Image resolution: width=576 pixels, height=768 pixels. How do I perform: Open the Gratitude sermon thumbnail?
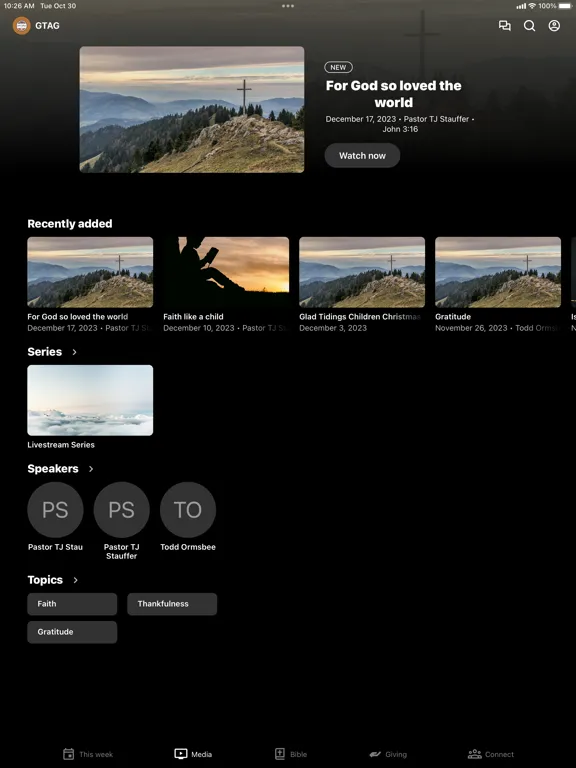click(498, 272)
